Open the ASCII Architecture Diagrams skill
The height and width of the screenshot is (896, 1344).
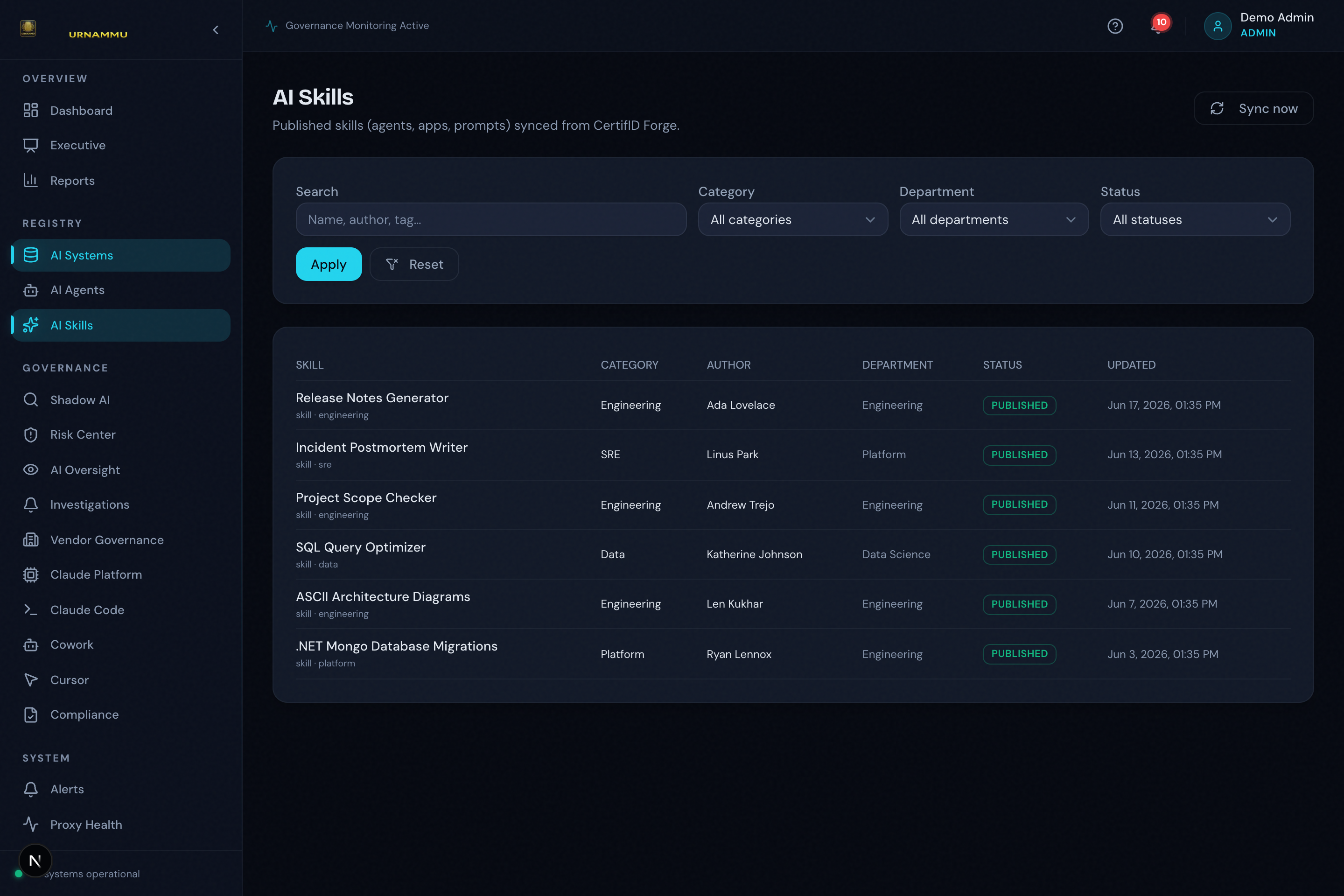[x=383, y=596]
